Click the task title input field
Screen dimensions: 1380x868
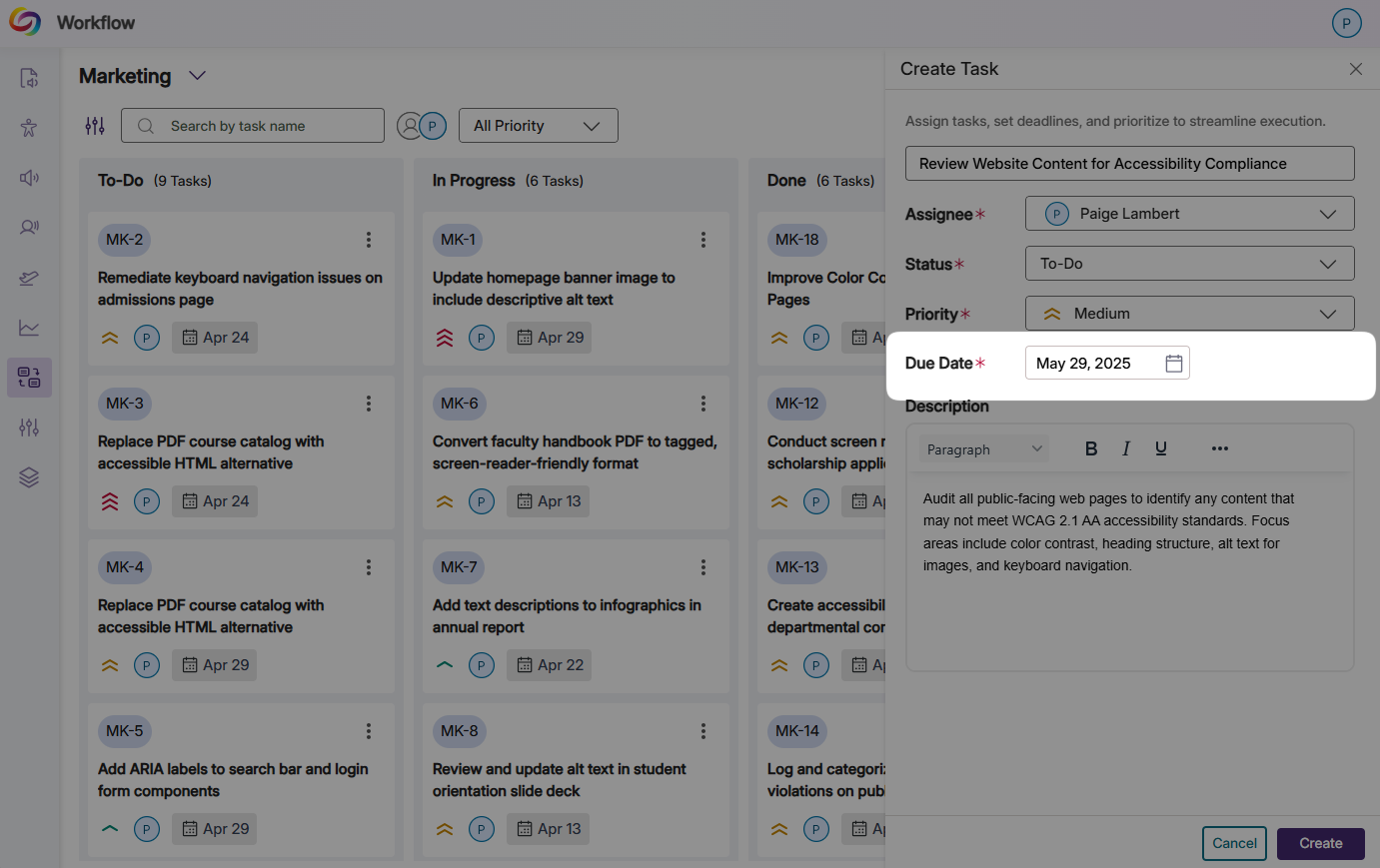coord(1129,164)
